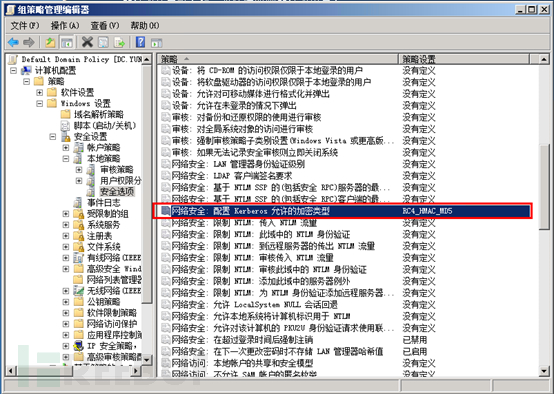Select 脚本(启动/关机) in tree
Screen dimensions: 554x394
[x=105, y=125]
